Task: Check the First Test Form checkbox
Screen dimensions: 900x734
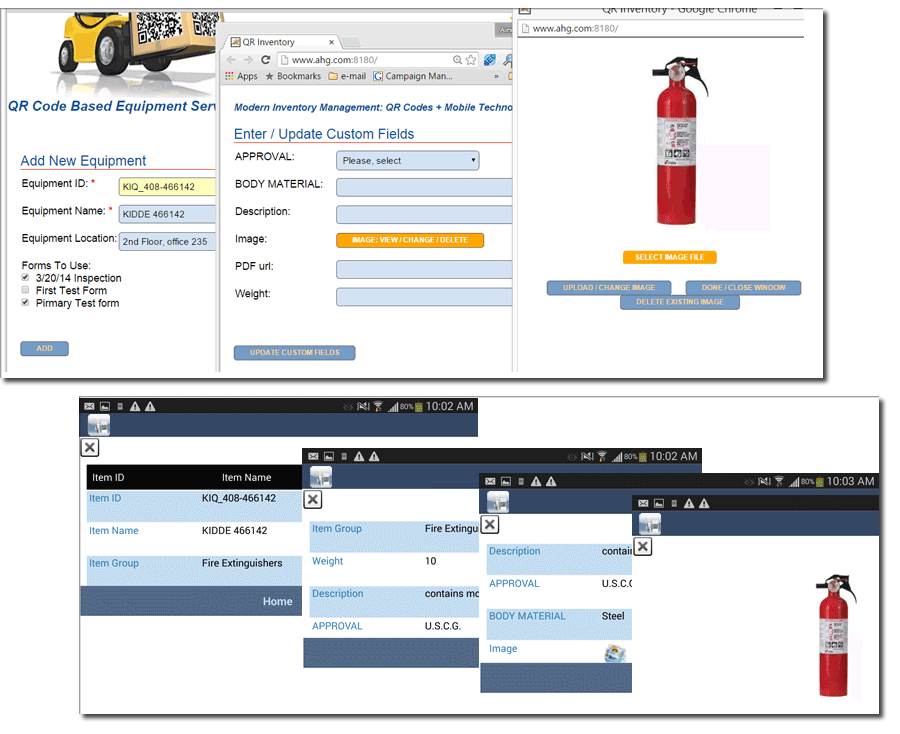Action: [x=25, y=290]
